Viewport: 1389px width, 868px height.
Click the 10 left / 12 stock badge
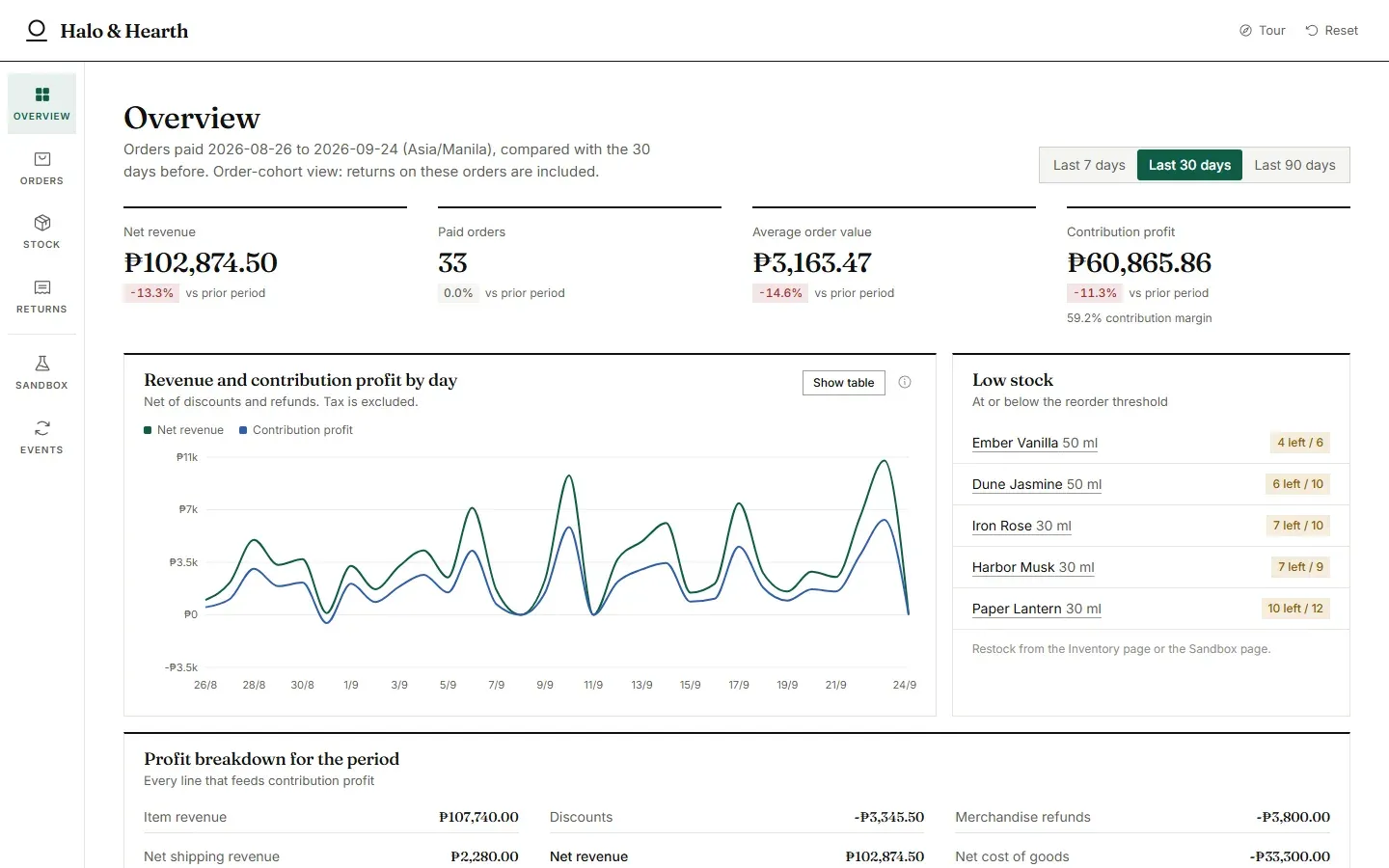point(1295,609)
